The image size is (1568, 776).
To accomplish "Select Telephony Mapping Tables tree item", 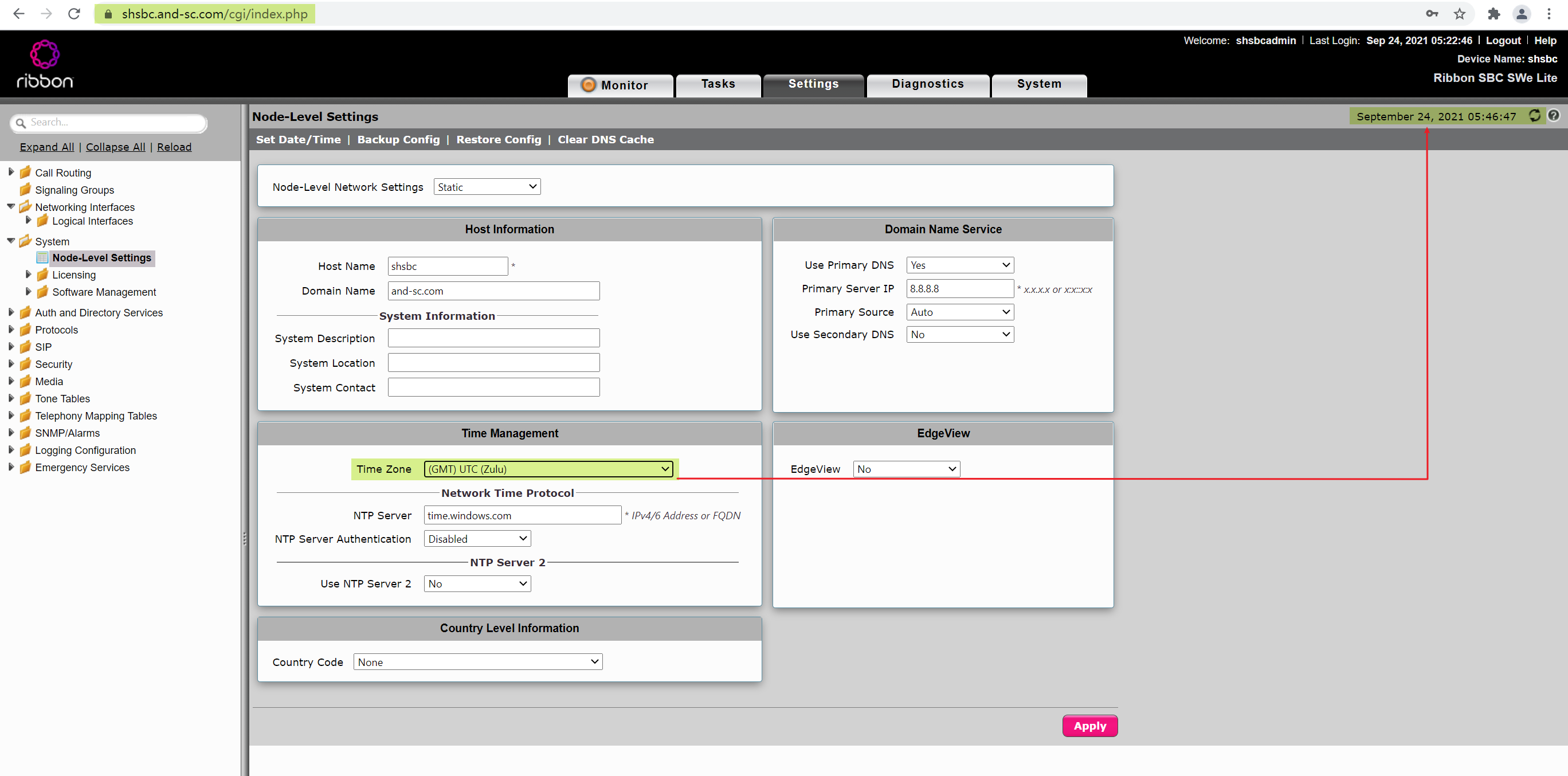I will coord(96,416).
